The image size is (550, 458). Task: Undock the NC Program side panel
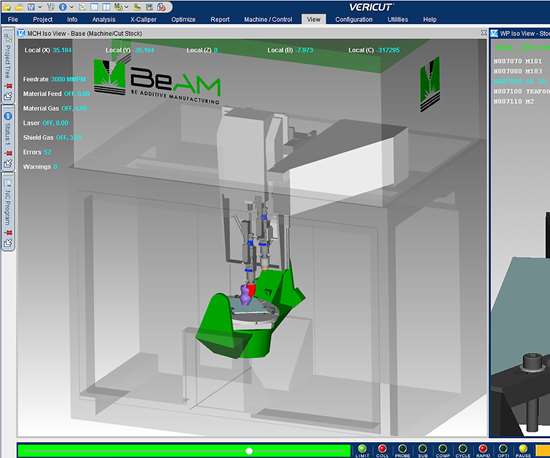[8, 243]
